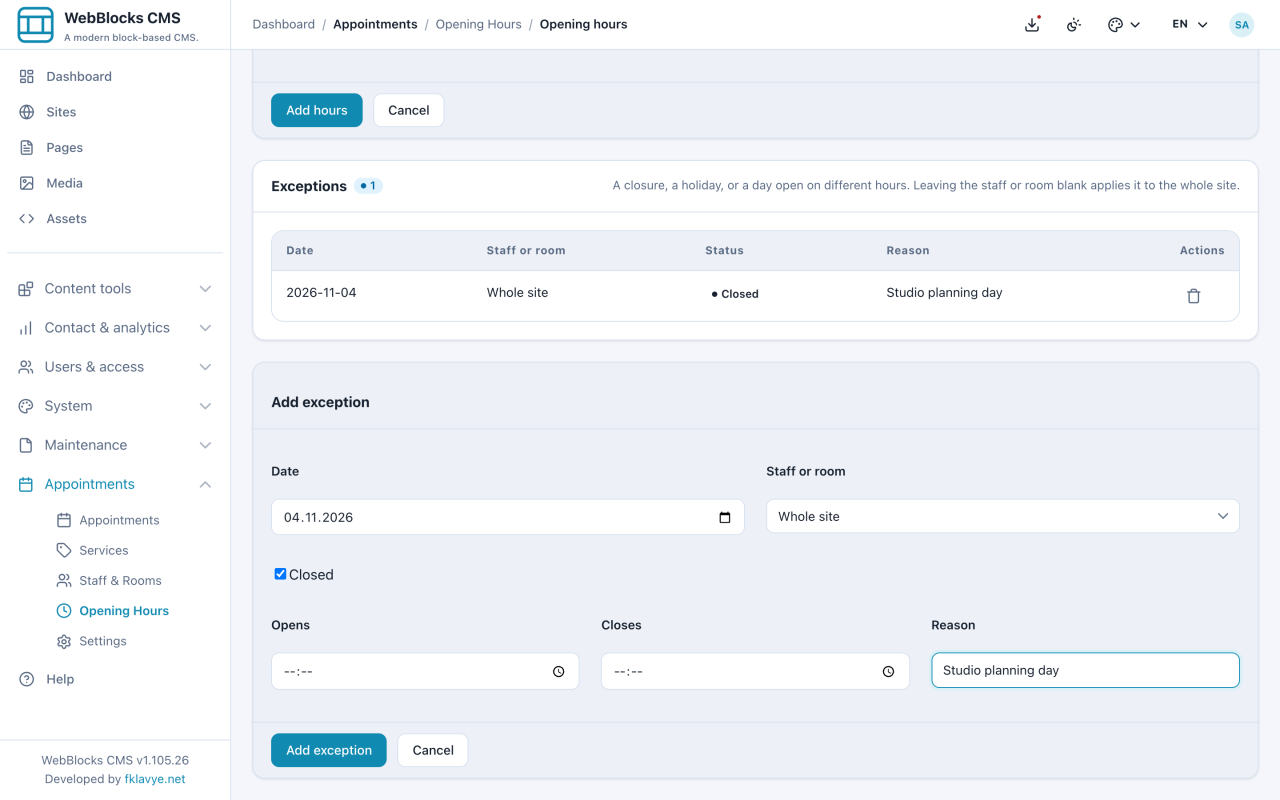
Task: Click the clock icon in the Opens field
Action: (x=559, y=672)
